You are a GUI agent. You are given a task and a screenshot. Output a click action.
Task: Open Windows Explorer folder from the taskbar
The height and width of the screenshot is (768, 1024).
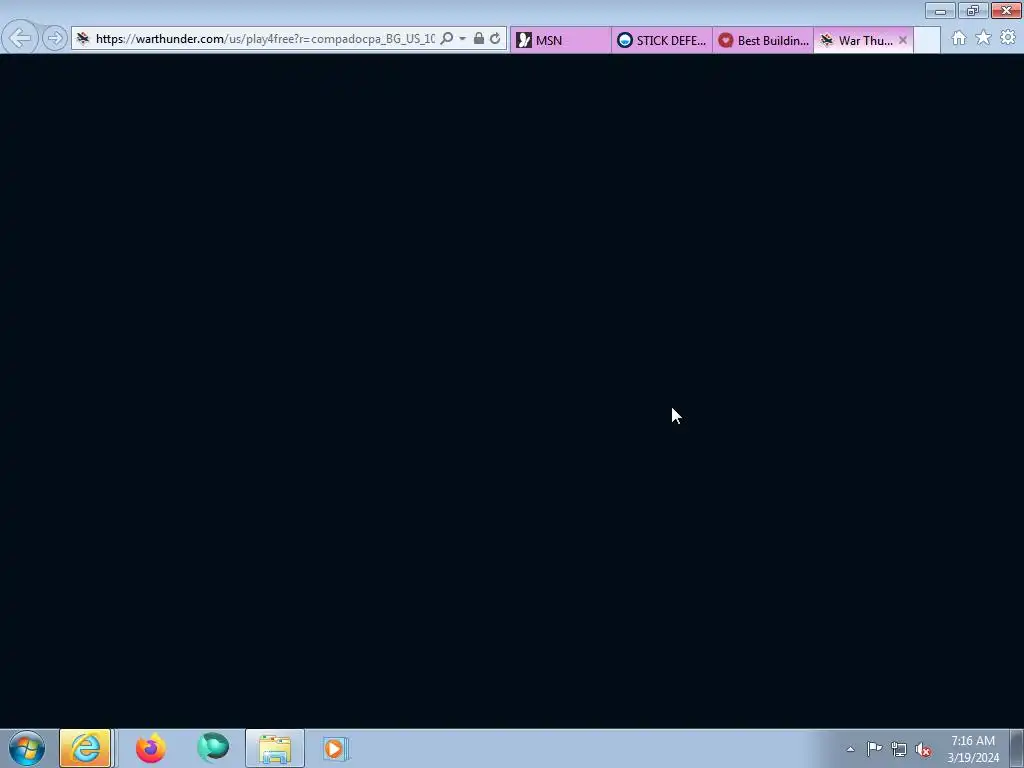275,748
